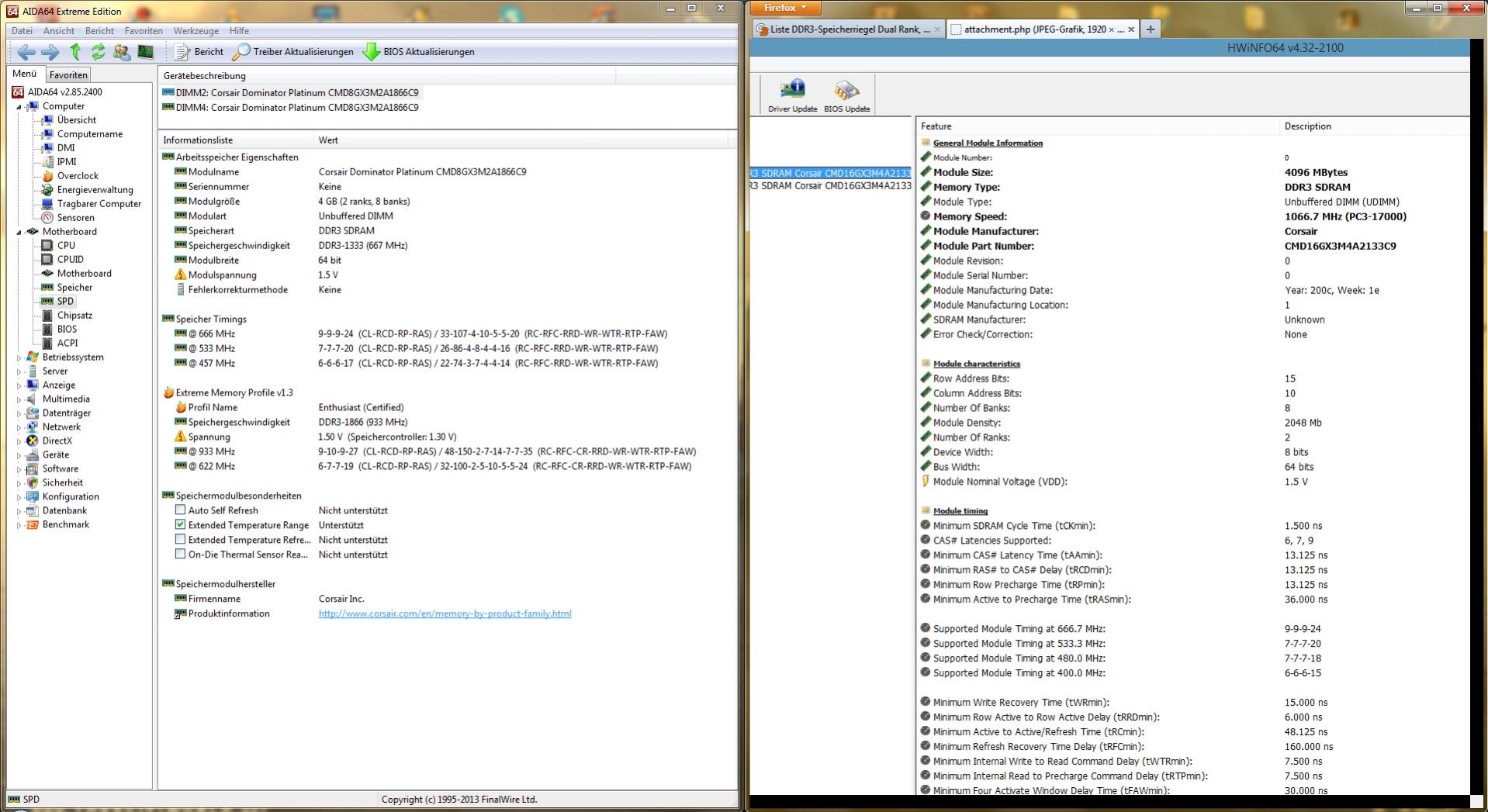This screenshot has width=1488, height=812.
Task: Open the Hilfe menu
Action: (x=239, y=31)
